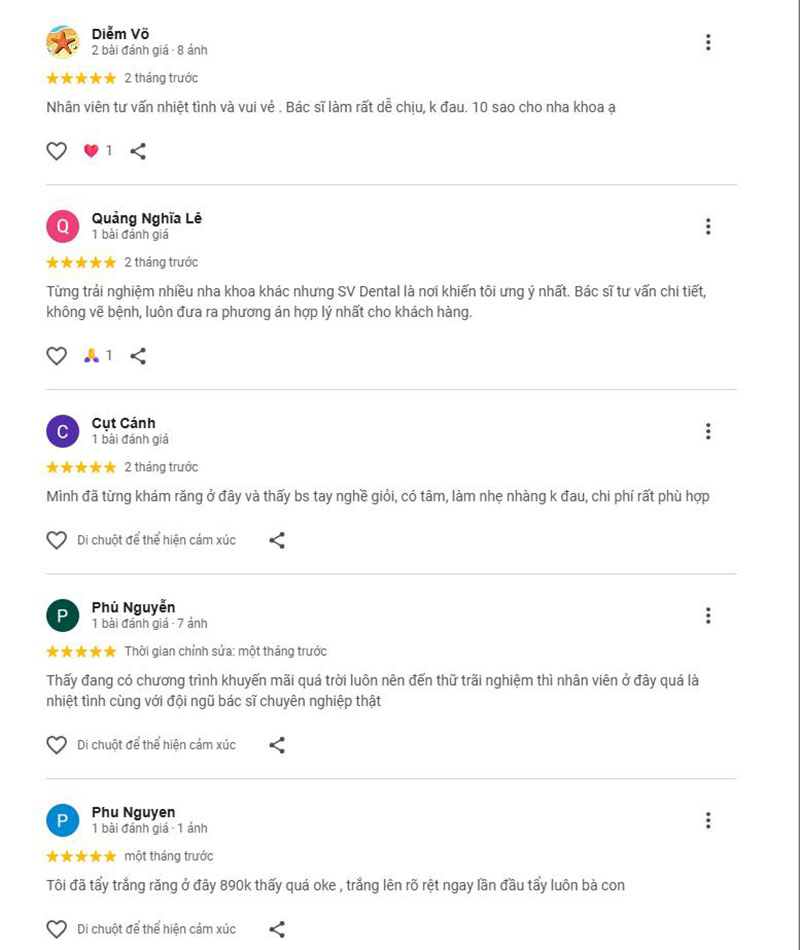Click Quảng Nghĩa Lê's pink Q avatar
The image size is (800, 950).
[63, 227]
